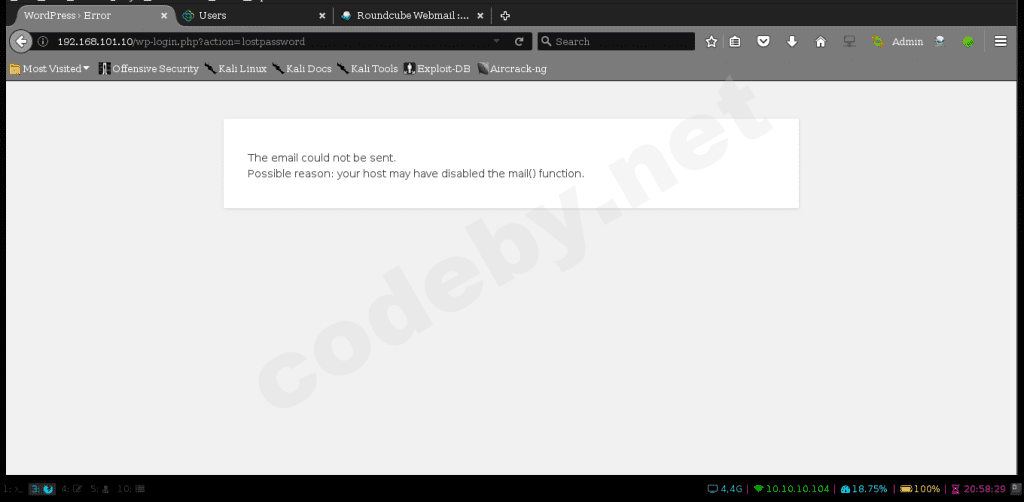Open the Kali Linux bookmark
The image size is (1024, 502).
[x=236, y=69]
